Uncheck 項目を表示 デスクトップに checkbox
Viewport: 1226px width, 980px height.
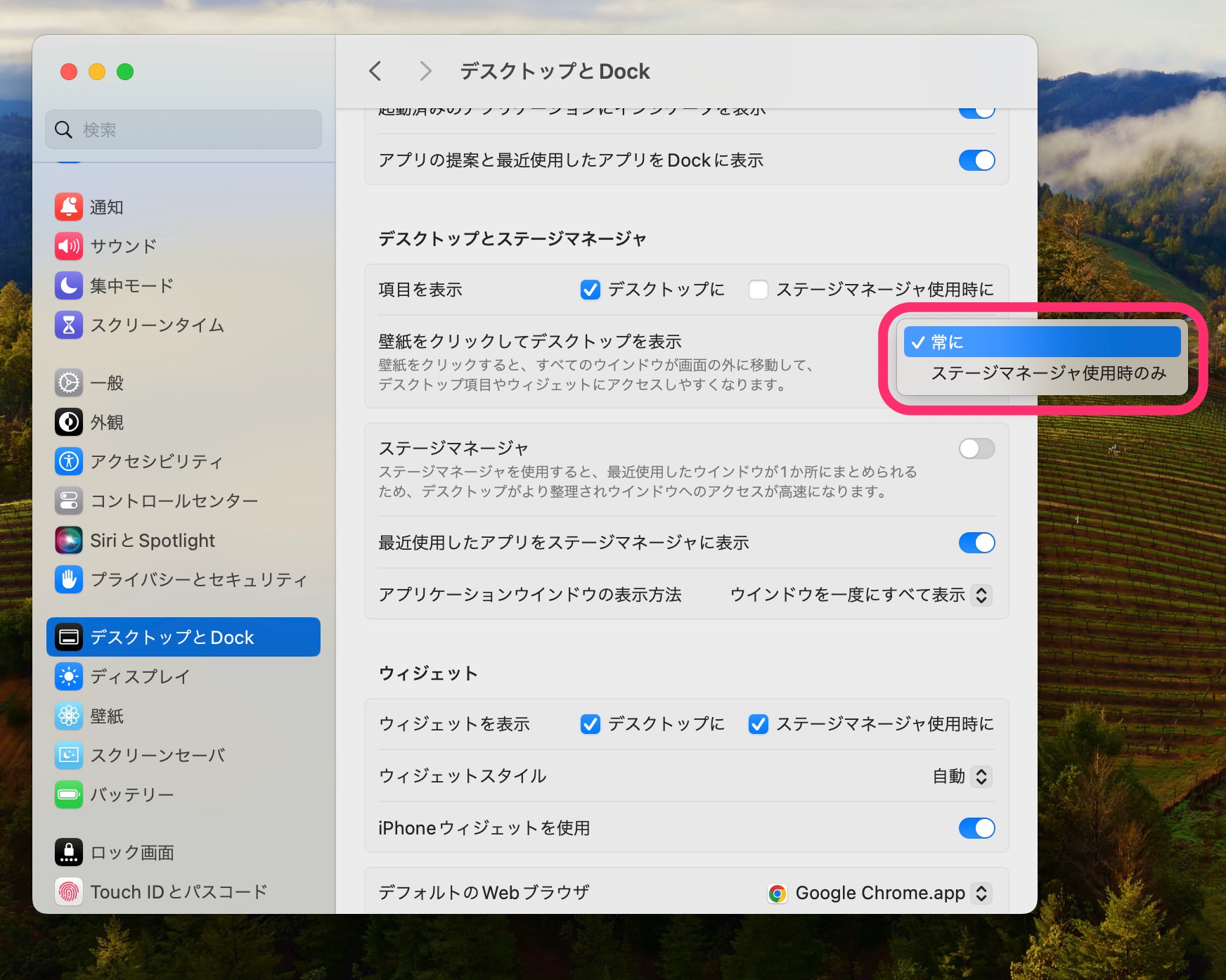[591, 290]
